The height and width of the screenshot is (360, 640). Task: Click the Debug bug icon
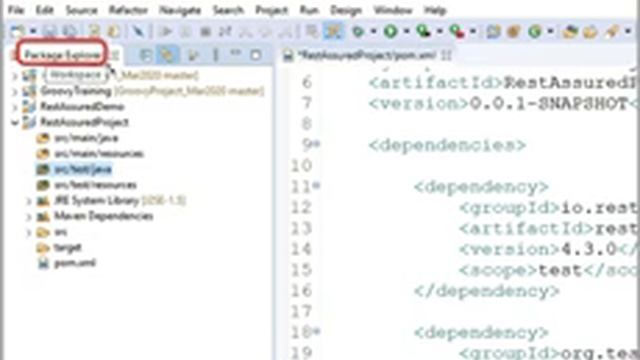(358, 31)
